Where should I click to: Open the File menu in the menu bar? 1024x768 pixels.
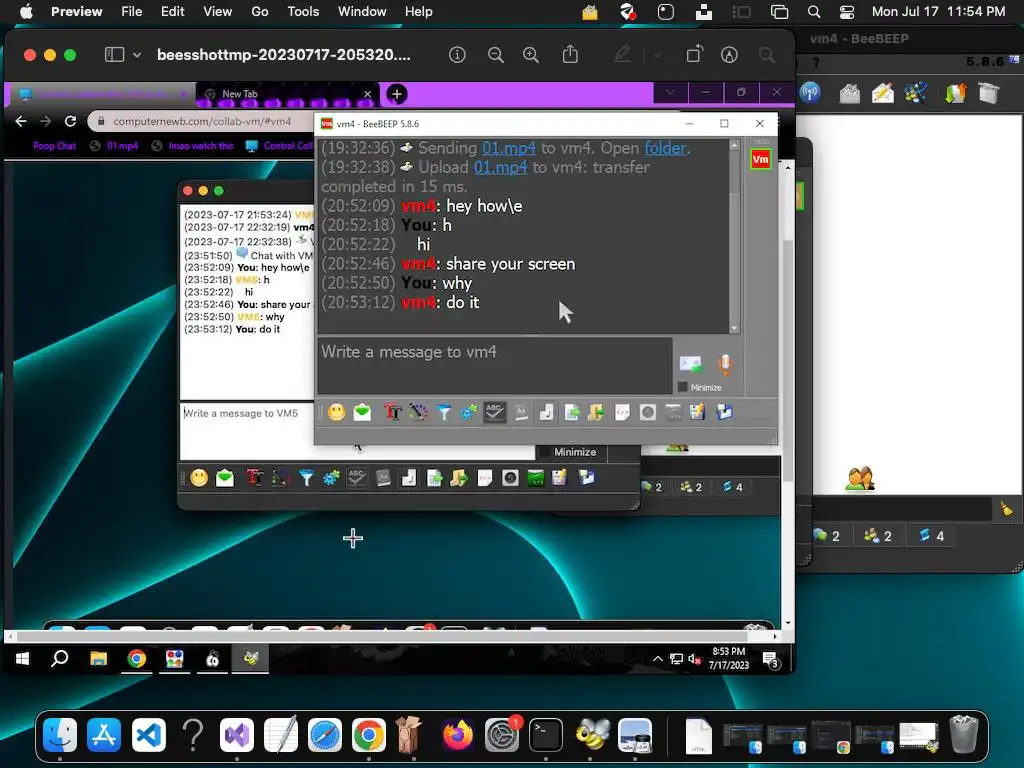(131, 11)
